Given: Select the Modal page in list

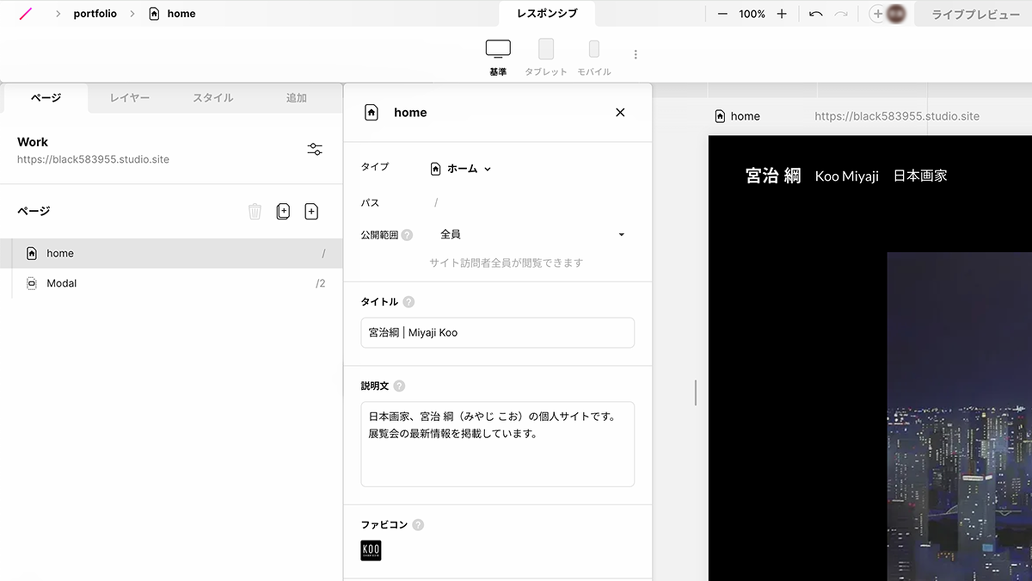Looking at the screenshot, I should click(62, 283).
